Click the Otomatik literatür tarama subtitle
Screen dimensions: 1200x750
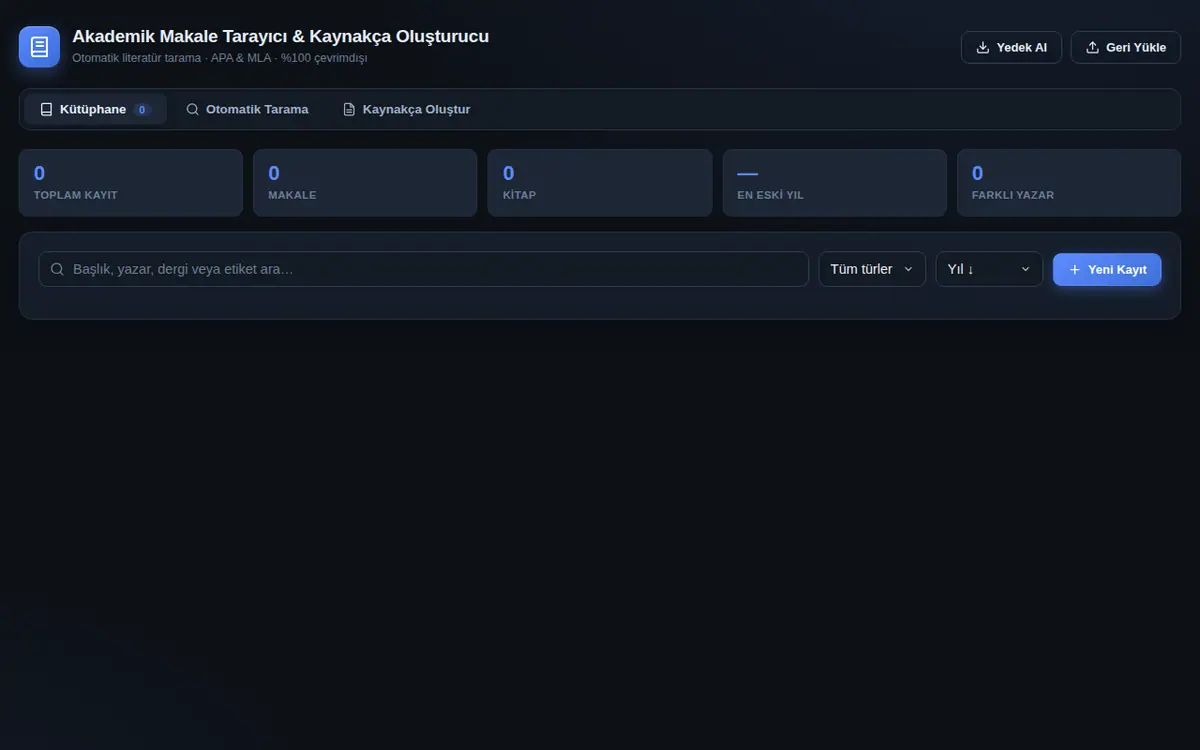[x=219, y=58]
